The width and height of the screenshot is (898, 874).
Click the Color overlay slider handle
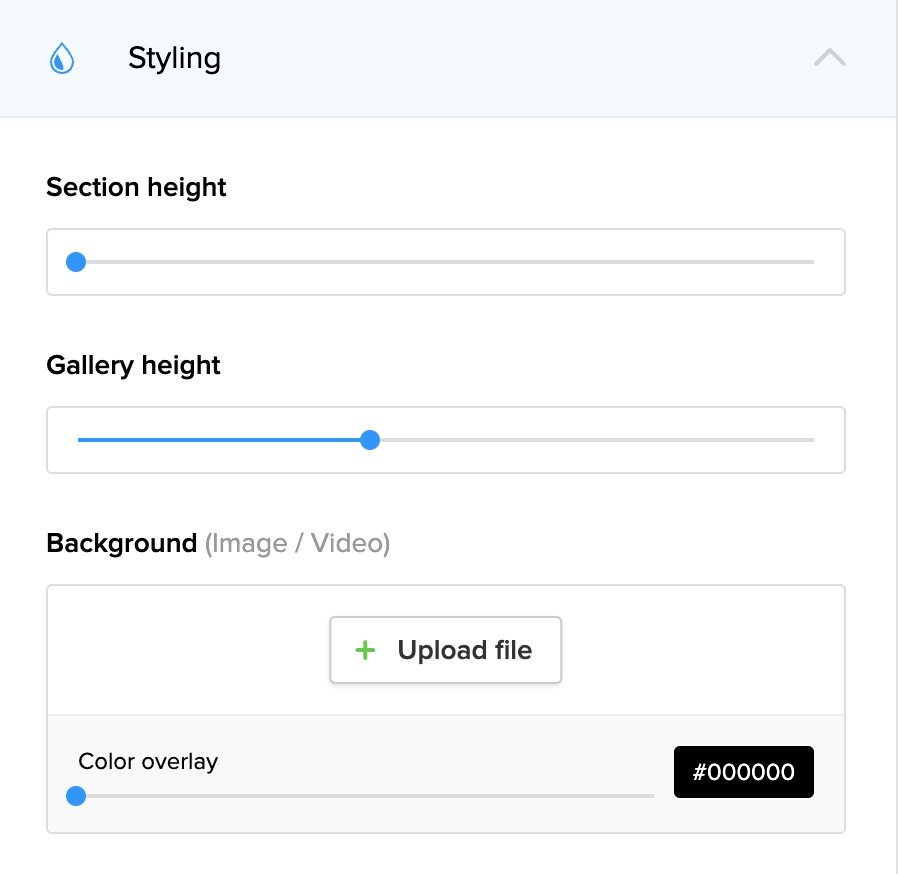75,797
